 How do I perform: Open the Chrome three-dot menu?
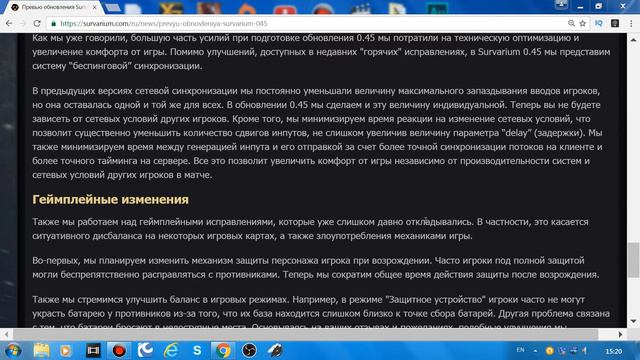pos(631,24)
